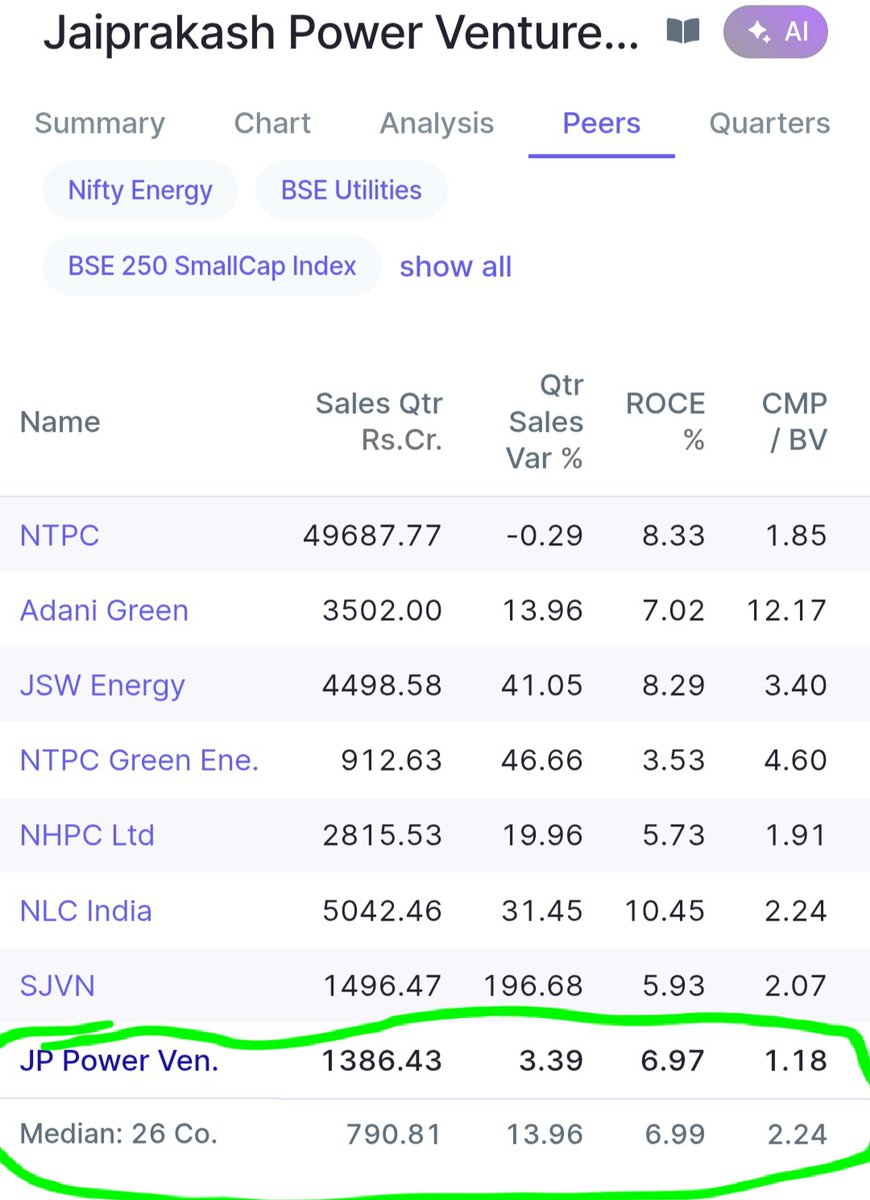Click SJVN sales variation 196.68
870x1200 pixels.
tap(533, 985)
